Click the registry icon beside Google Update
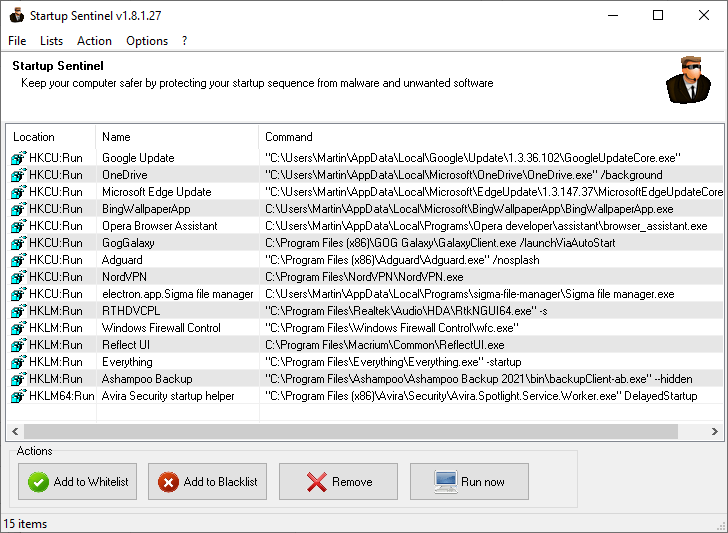728x533 pixels. tap(18, 158)
